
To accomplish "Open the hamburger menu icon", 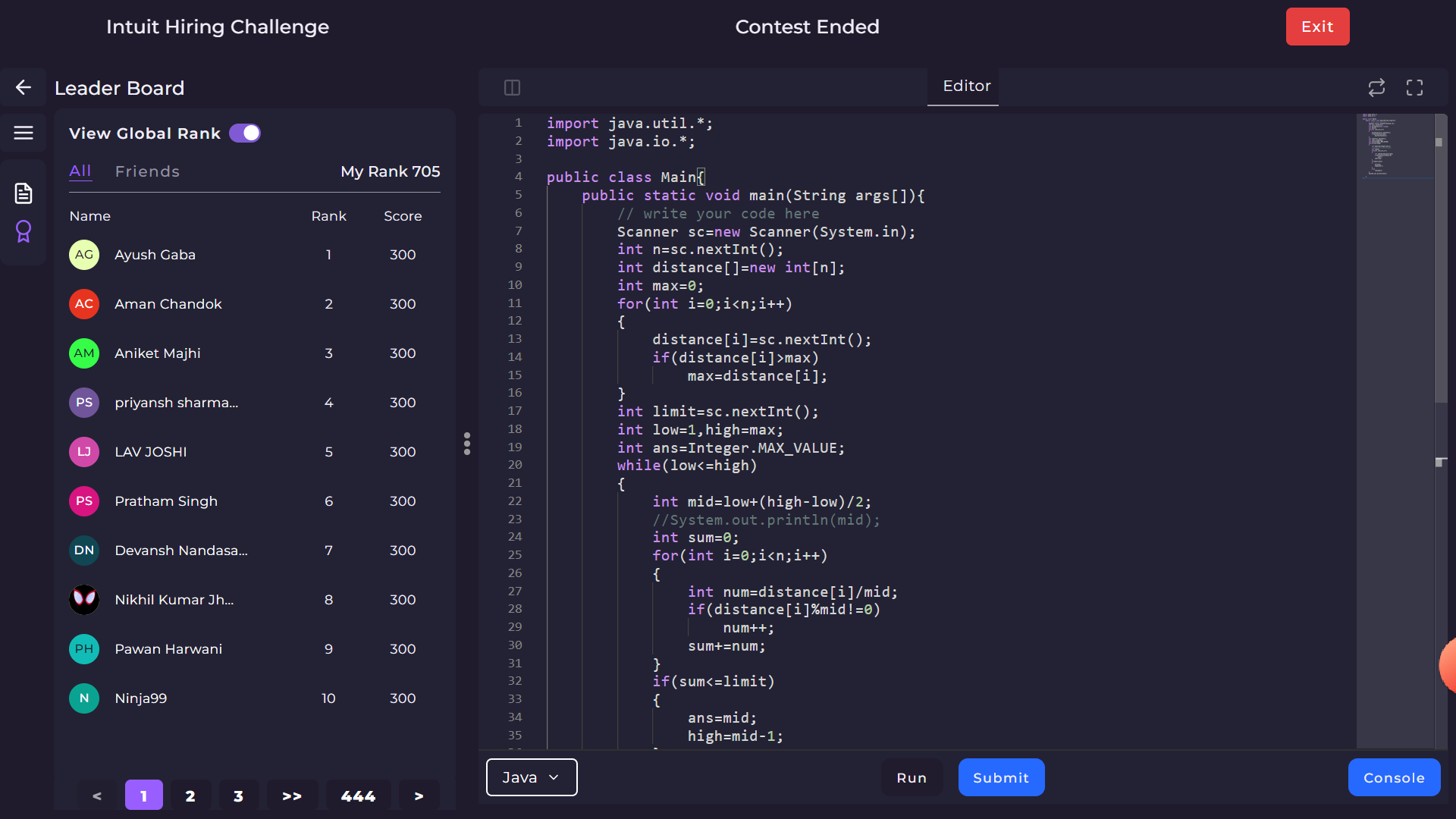I will click(24, 133).
